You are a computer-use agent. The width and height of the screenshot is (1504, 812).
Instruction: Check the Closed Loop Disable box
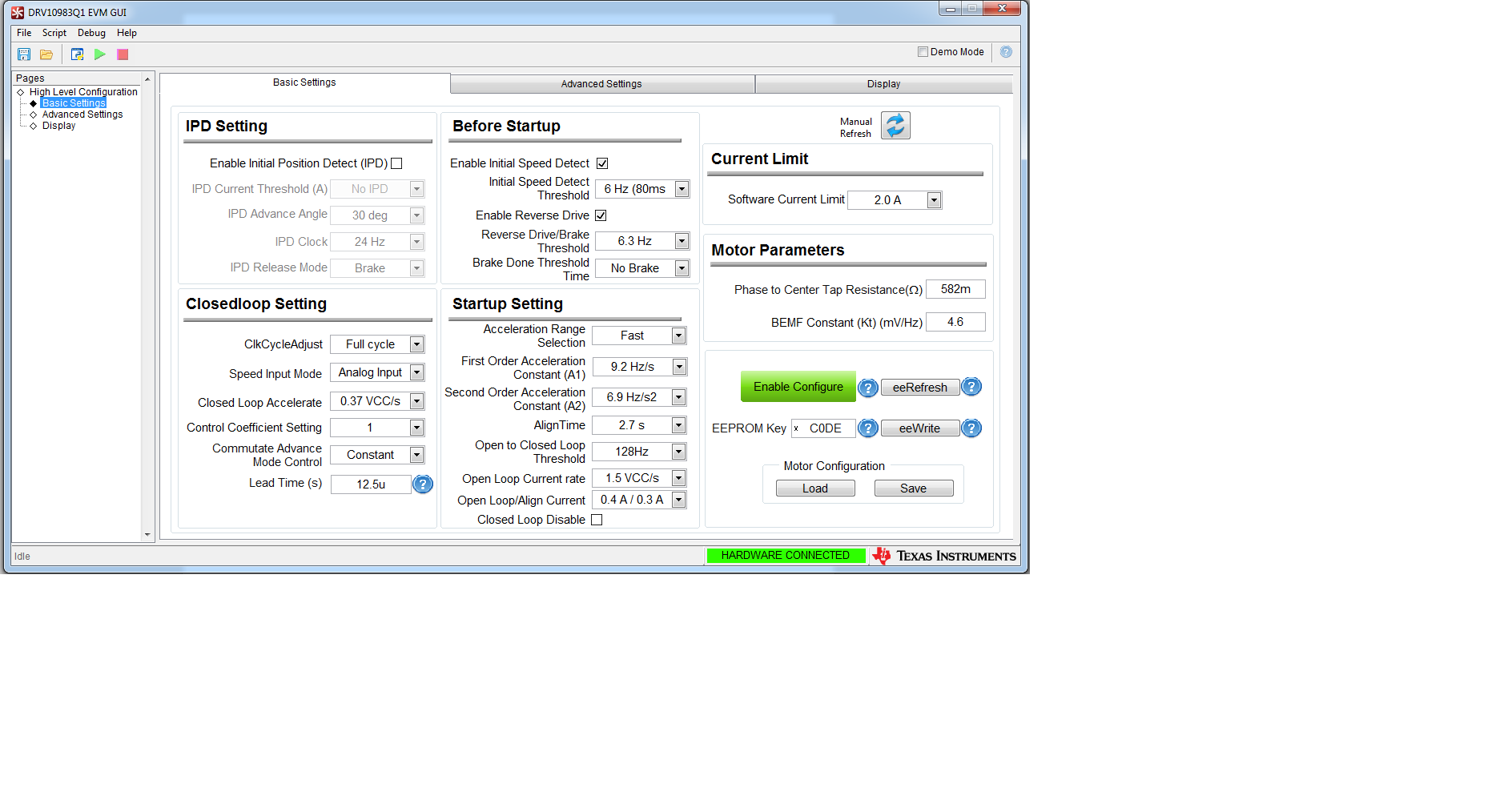(597, 520)
